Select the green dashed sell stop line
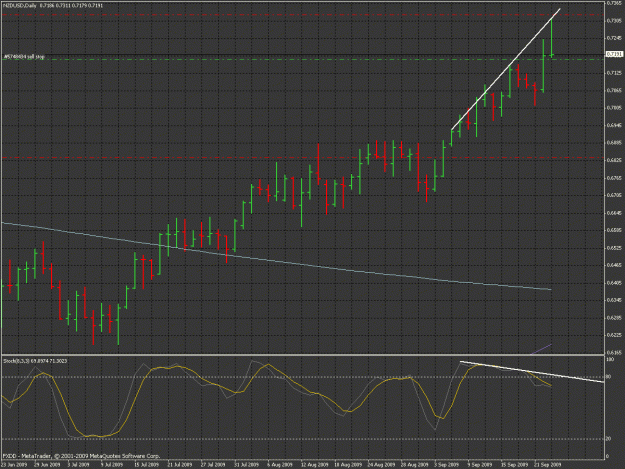Viewport: 625px width, 469px height. coord(303,59)
